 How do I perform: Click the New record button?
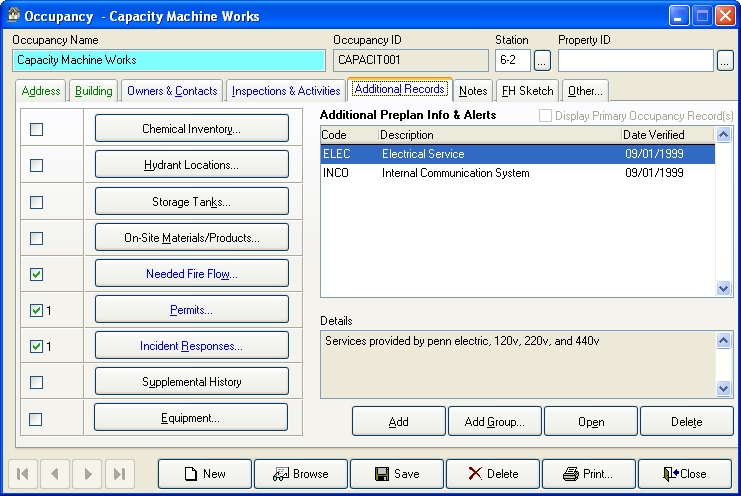coord(204,474)
